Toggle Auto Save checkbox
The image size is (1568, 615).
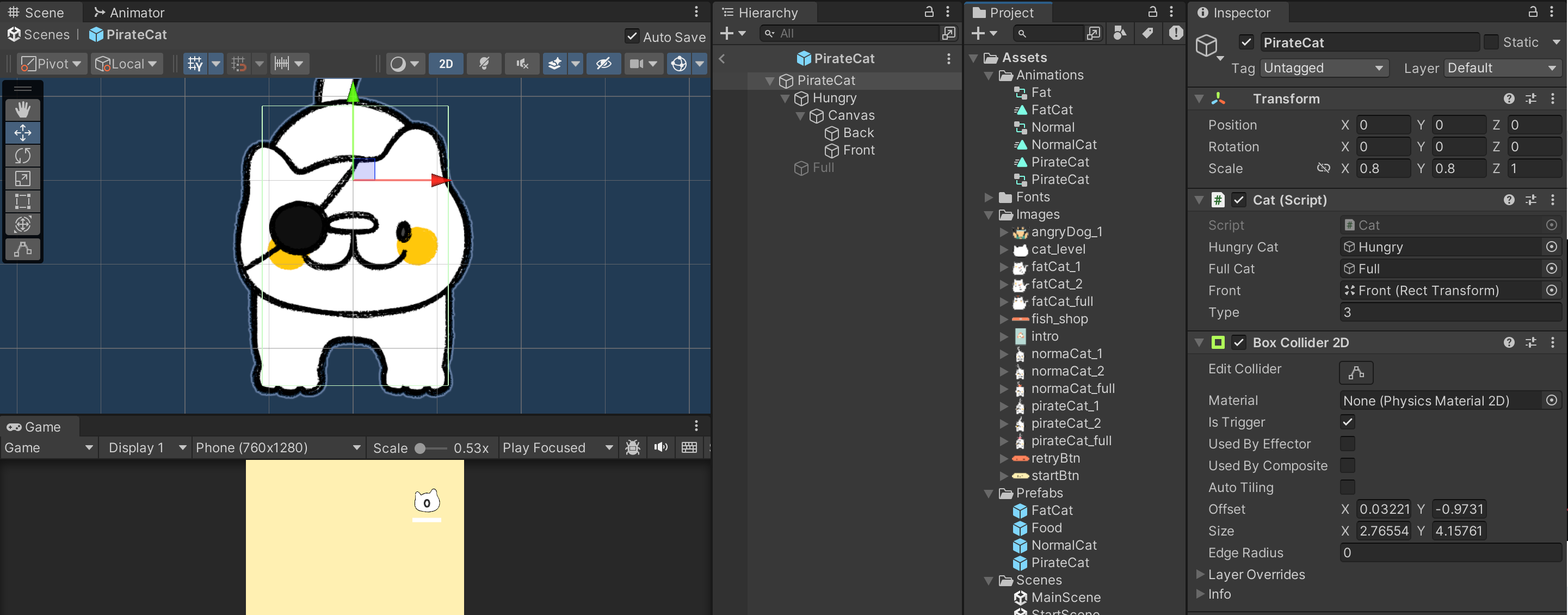coord(632,36)
